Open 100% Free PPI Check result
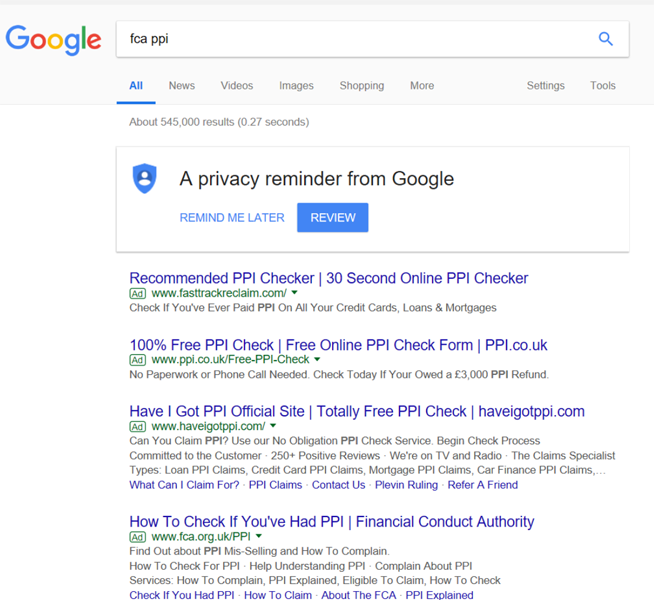Image resolution: width=658 pixels, height=600 pixels. coord(338,345)
